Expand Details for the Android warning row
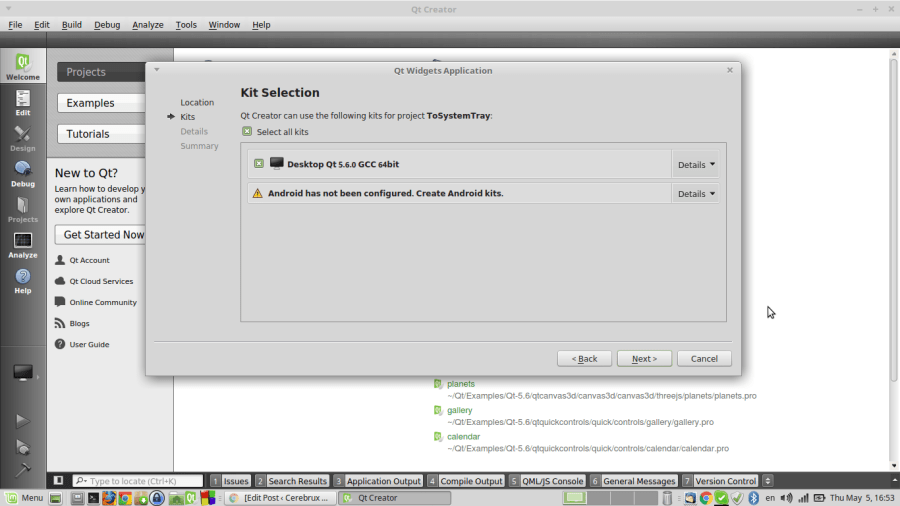This screenshot has height=506, width=900. point(696,194)
